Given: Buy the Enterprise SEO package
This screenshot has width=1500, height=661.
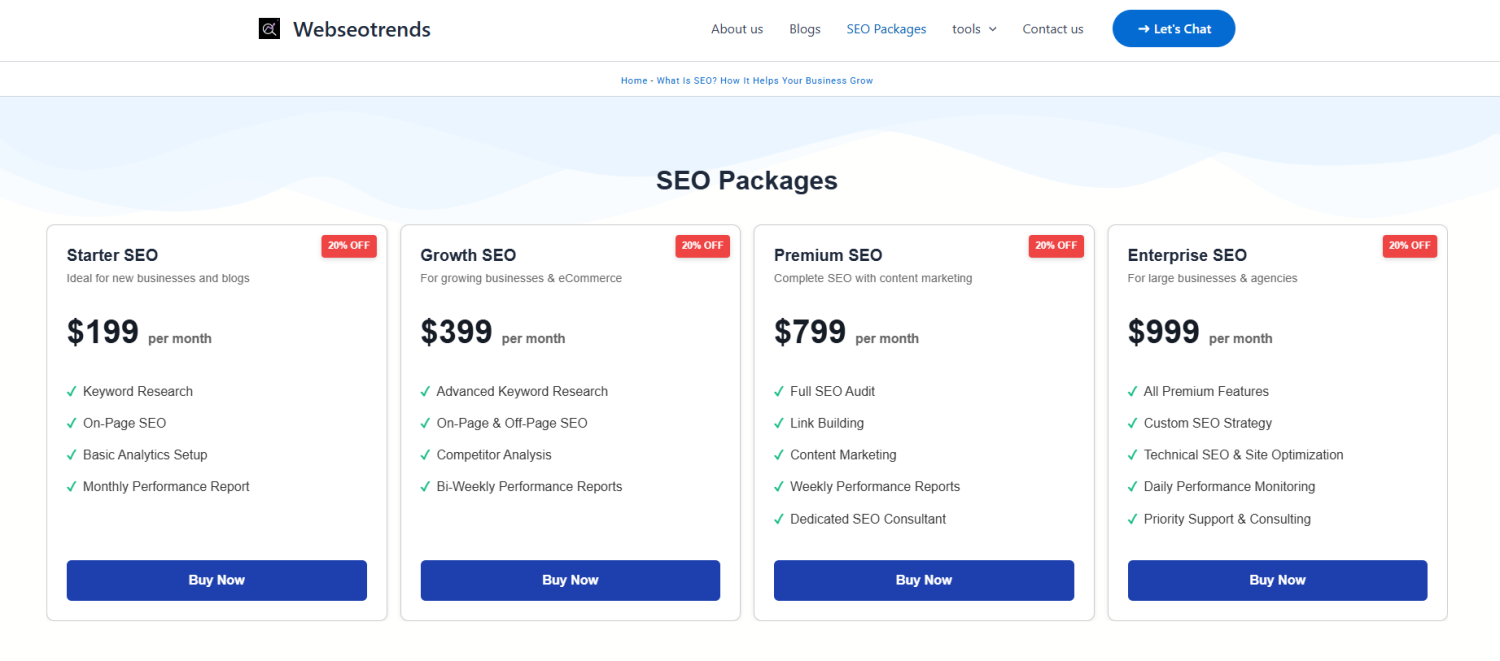Looking at the screenshot, I should click(x=1277, y=580).
